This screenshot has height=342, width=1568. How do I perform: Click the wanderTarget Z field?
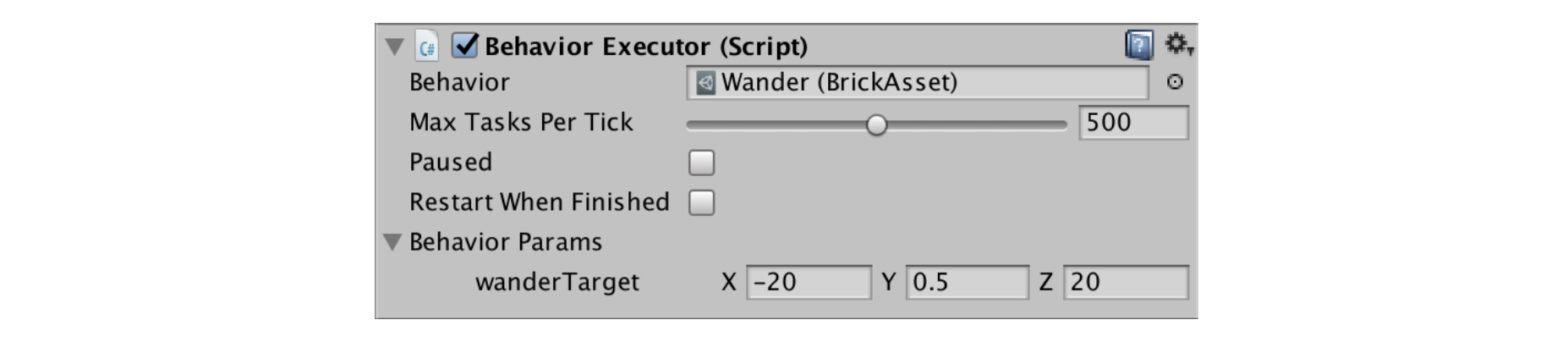coord(1125,282)
